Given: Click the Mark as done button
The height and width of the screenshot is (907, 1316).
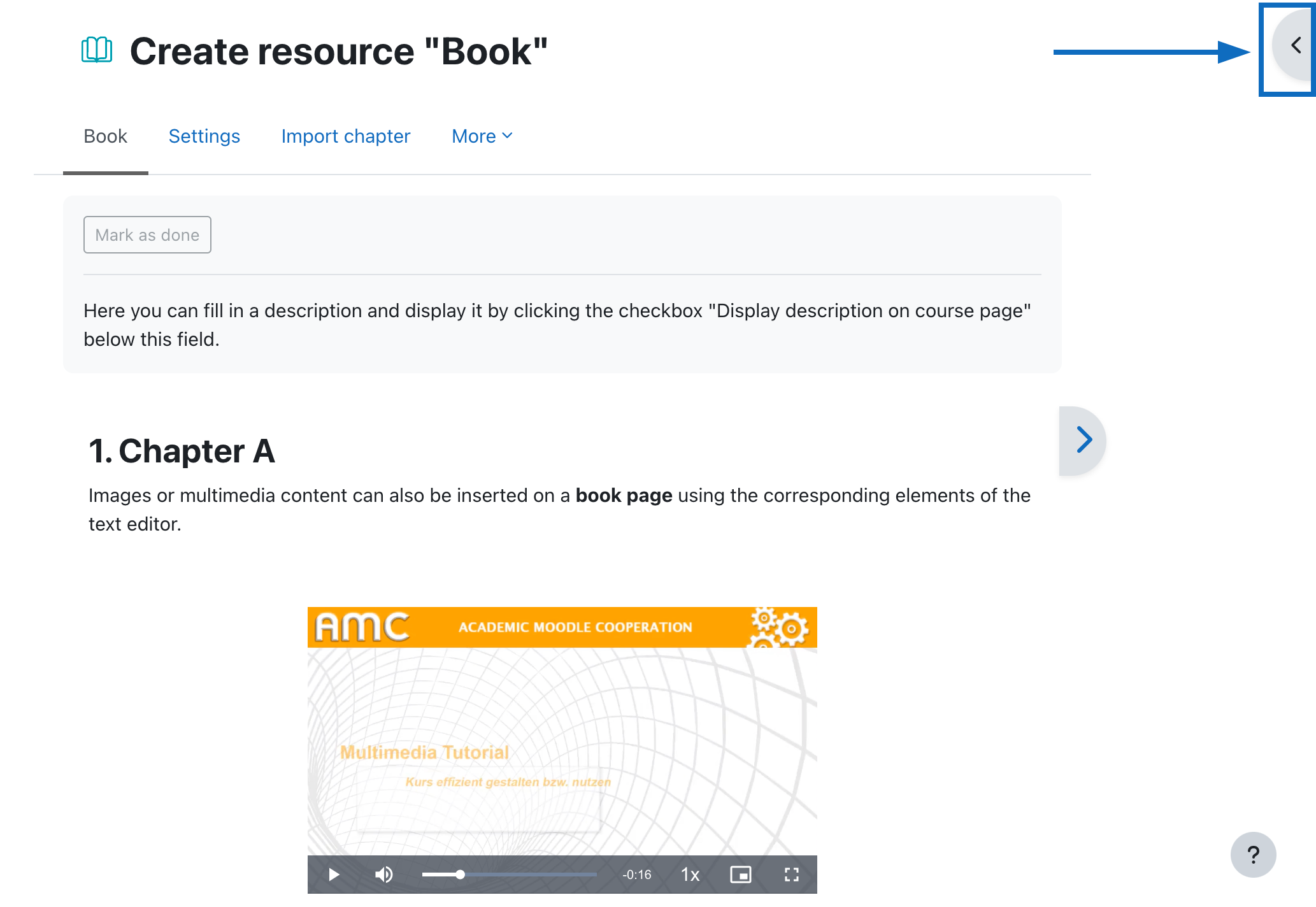Looking at the screenshot, I should click(x=148, y=234).
